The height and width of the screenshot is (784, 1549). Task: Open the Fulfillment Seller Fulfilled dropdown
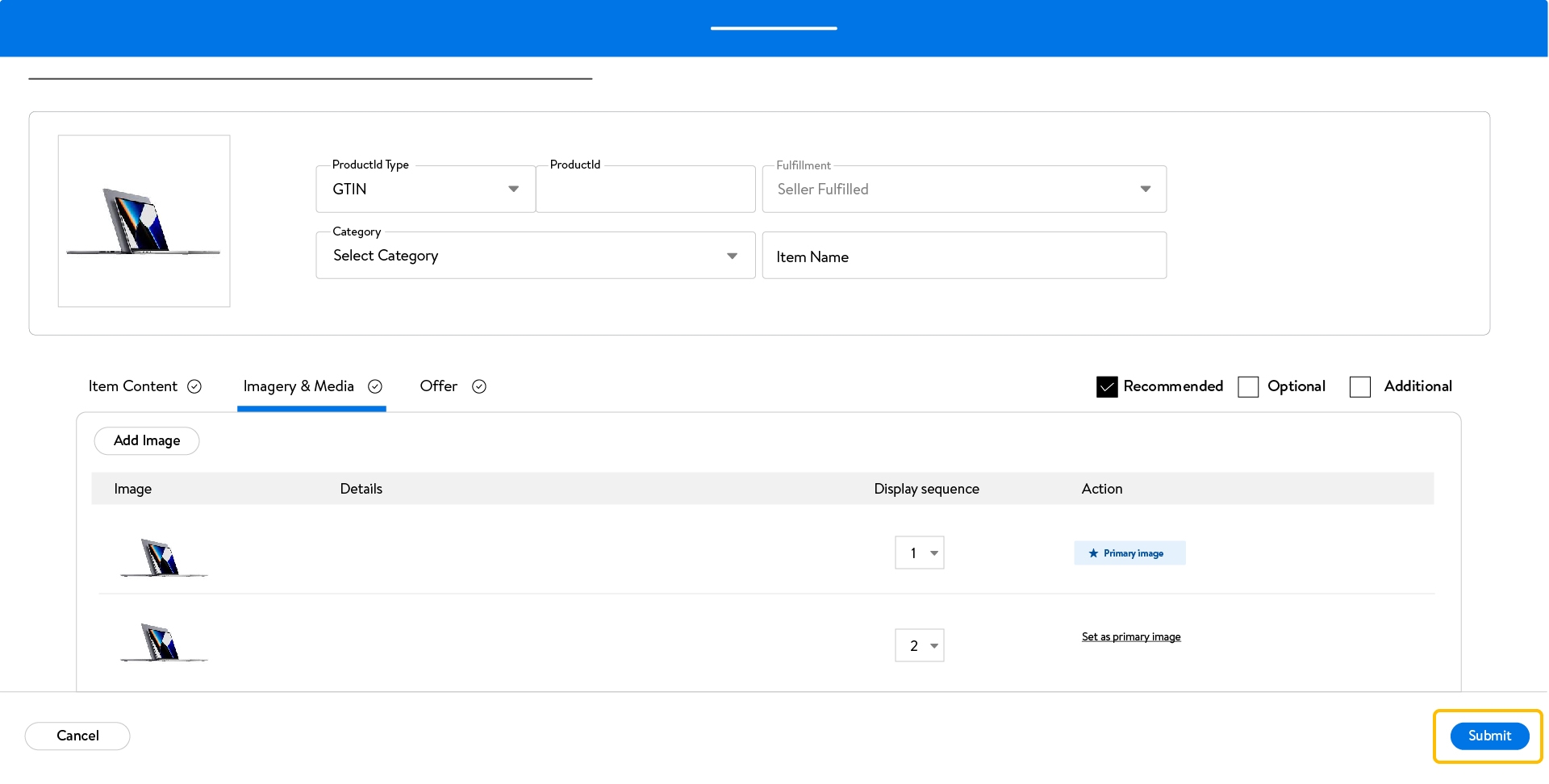pos(964,189)
